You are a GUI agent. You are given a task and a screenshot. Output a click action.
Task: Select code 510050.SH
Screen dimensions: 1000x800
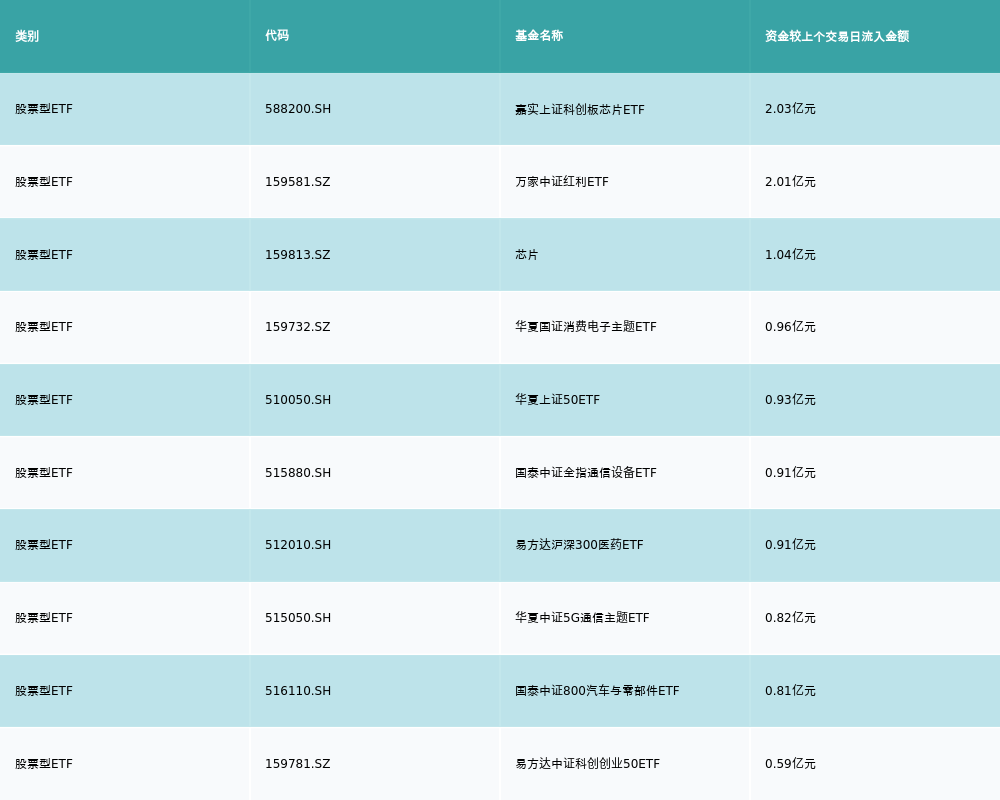coord(298,400)
